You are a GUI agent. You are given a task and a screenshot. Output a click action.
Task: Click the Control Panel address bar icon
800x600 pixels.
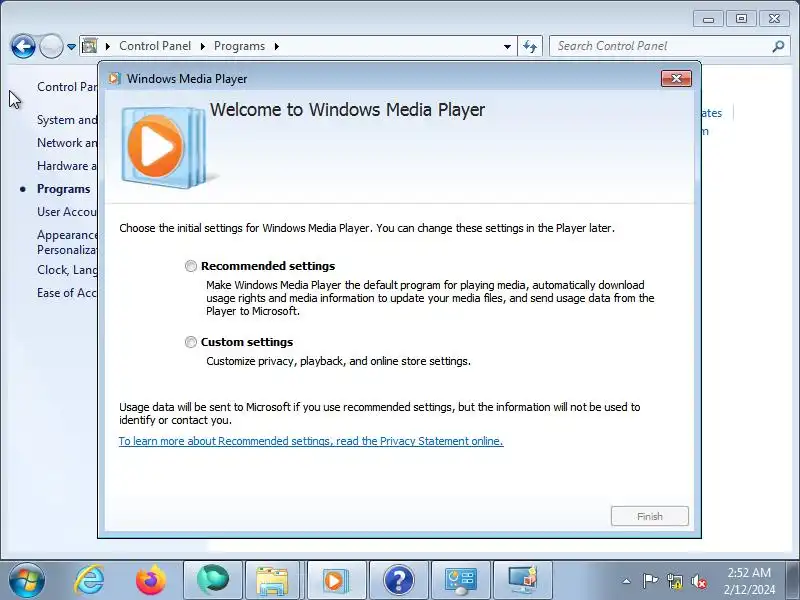[90, 46]
